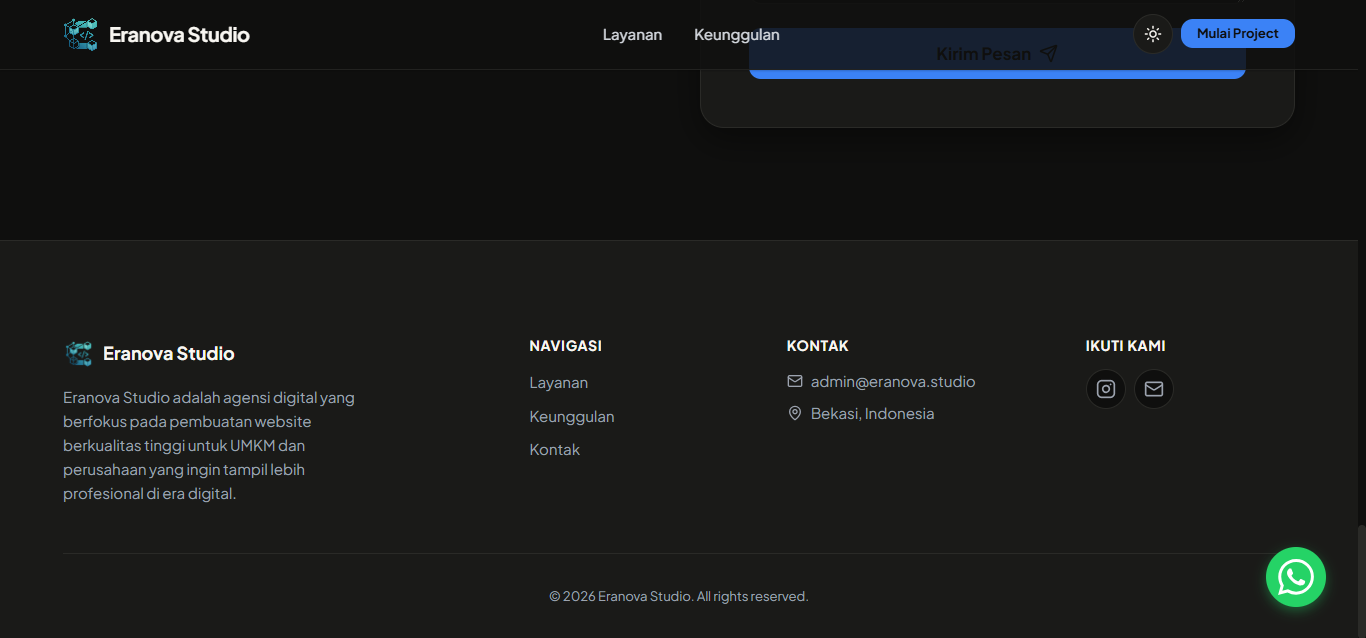Click the Bekasi, Indonesia location text
Image resolution: width=1366 pixels, height=638 pixels.
(x=873, y=413)
